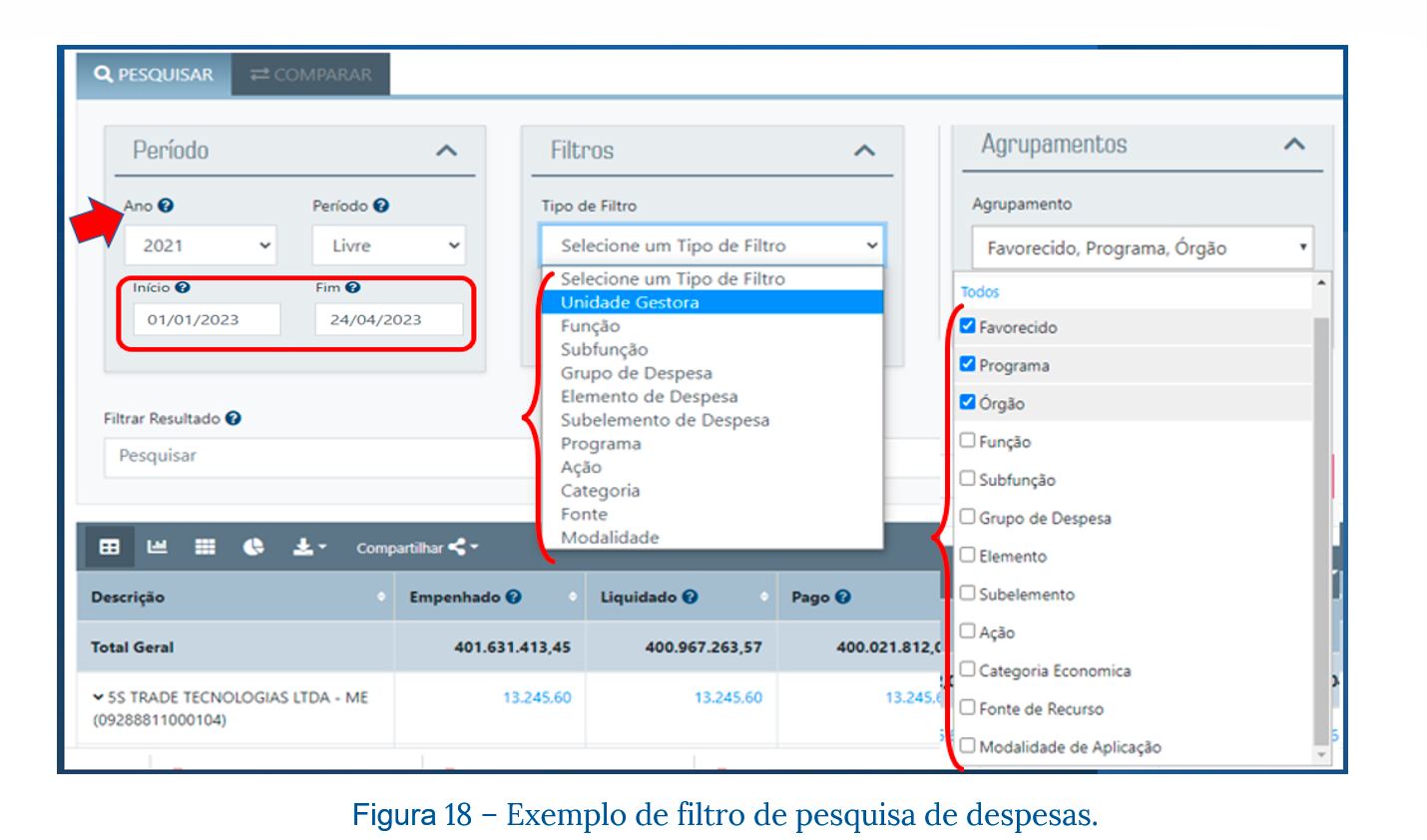The height and width of the screenshot is (840, 1427).
Task: Select the area chart view icon
Action: tap(158, 547)
